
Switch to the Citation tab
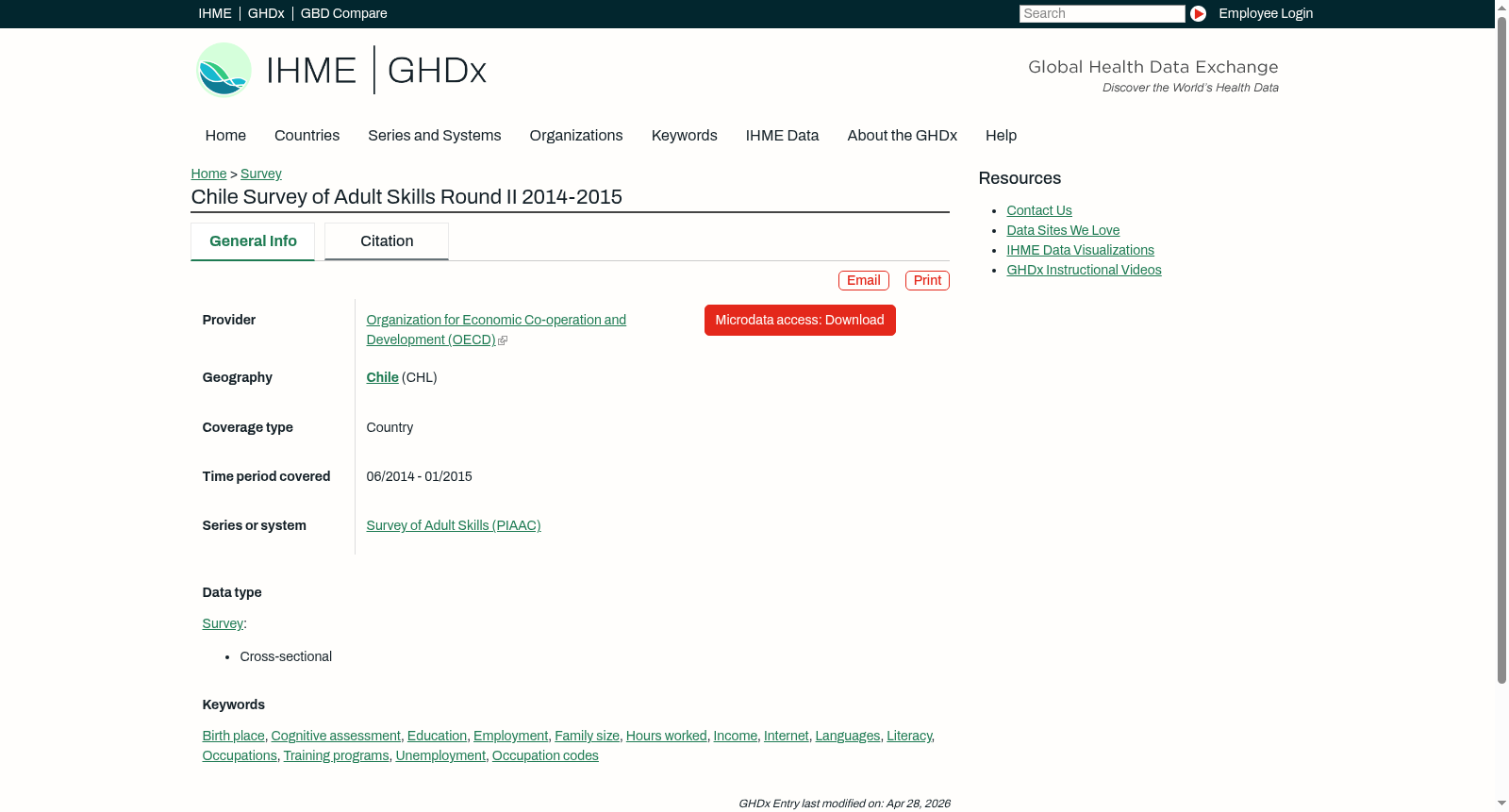coord(387,241)
